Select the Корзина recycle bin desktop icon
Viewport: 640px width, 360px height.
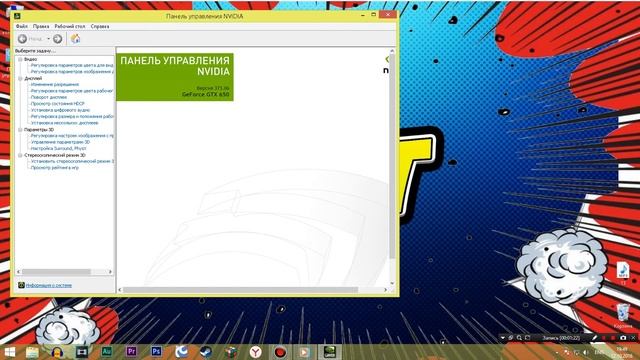(623, 317)
